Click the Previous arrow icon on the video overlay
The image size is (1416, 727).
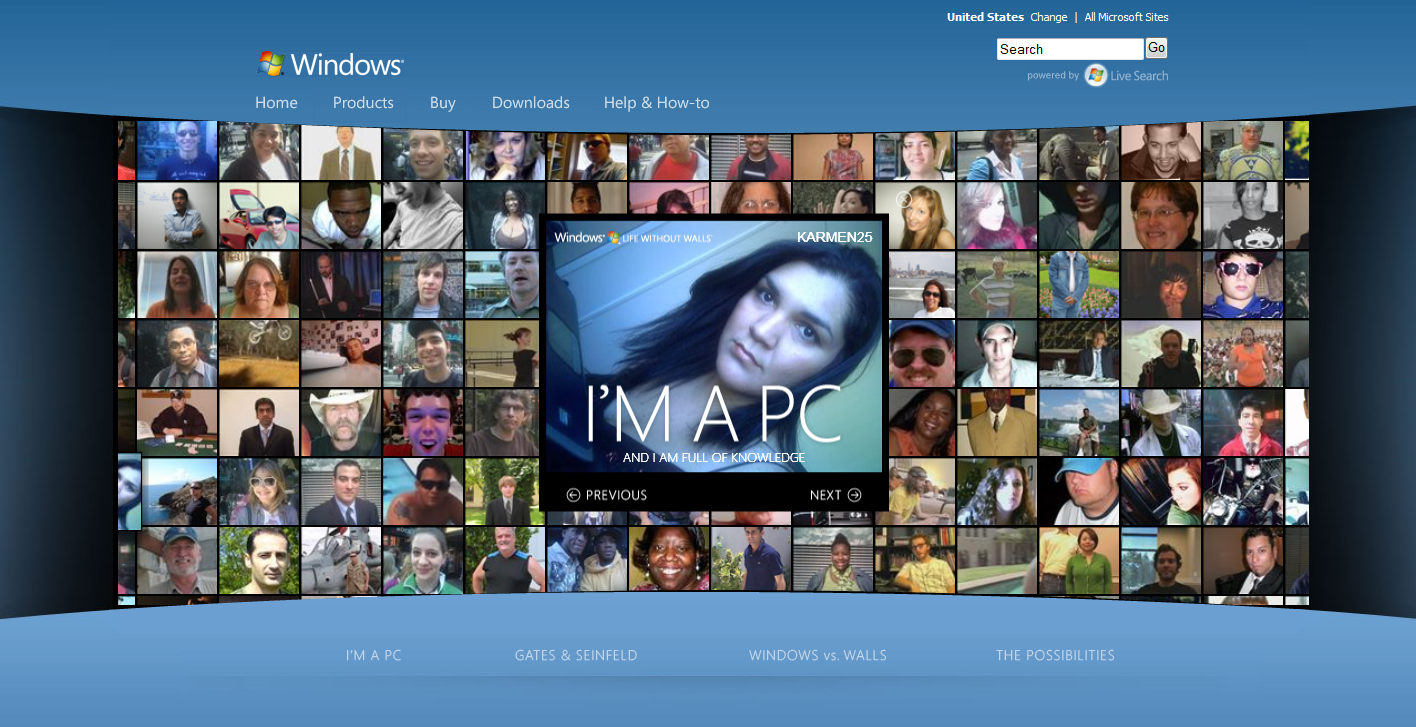point(572,494)
